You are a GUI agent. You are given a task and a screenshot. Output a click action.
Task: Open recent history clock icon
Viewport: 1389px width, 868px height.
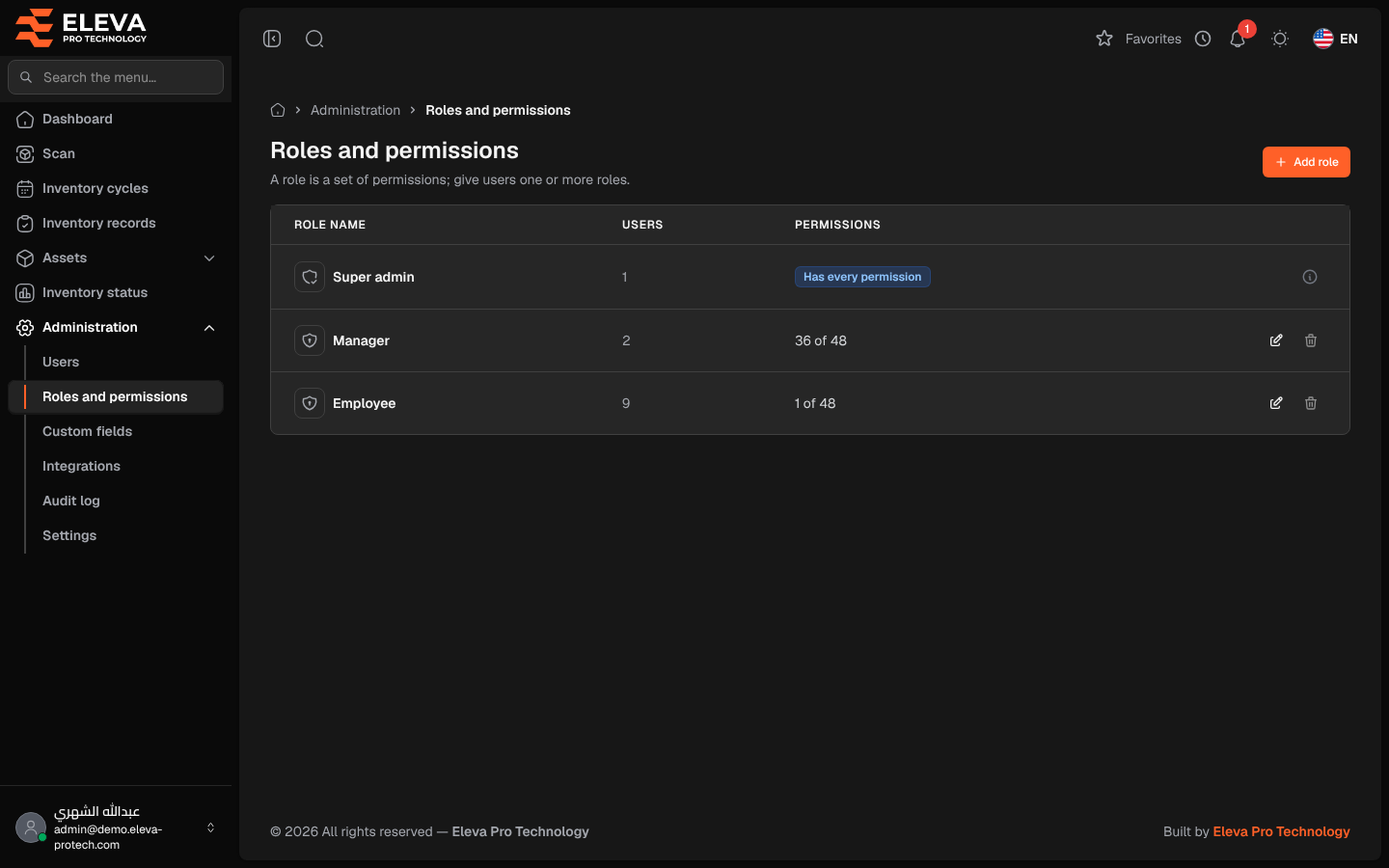(x=1203, y=39)
